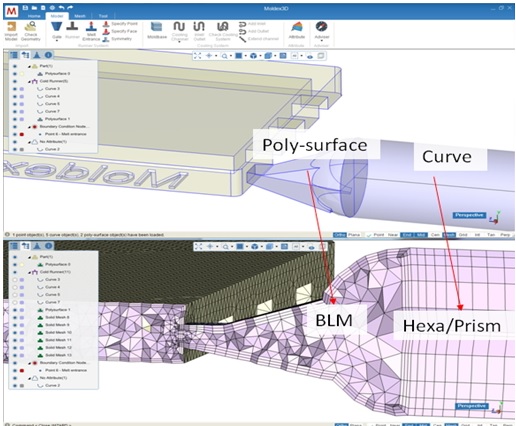Viewport: 516px width, 426px height.
Task: Collapse the Cold Runner(11) tree node
Action: [29, 272]
